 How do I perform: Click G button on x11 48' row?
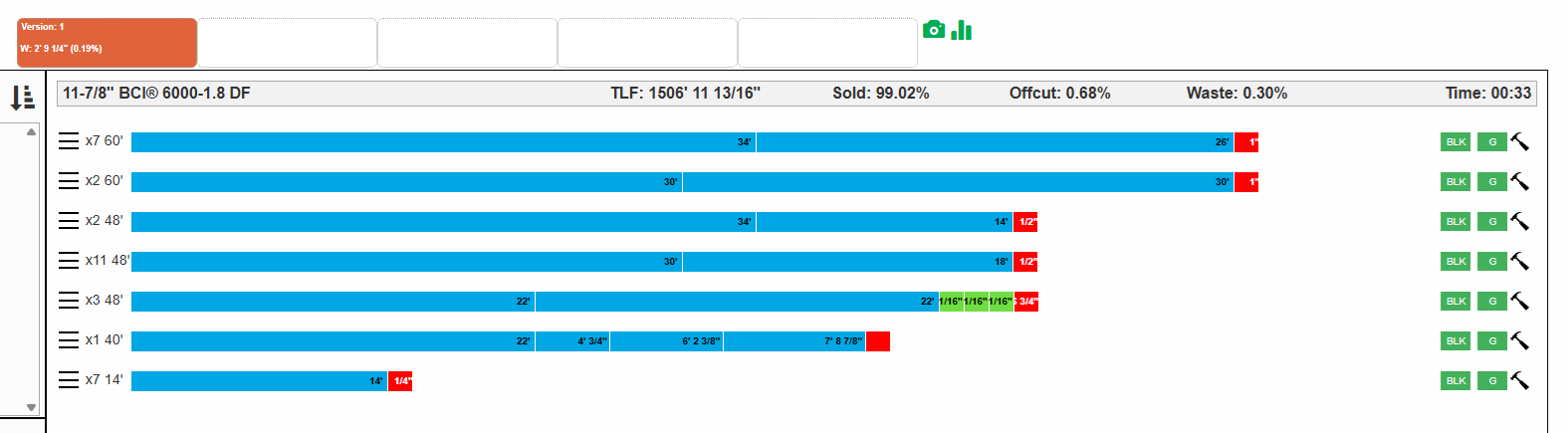[1491, 261]
